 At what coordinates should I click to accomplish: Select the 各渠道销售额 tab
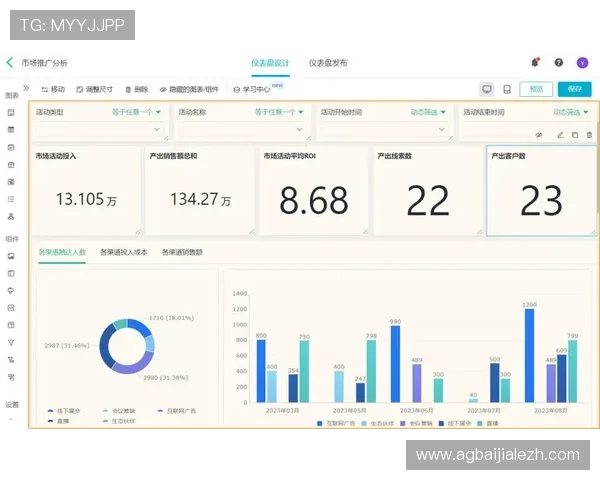click(x=182, y=252)
